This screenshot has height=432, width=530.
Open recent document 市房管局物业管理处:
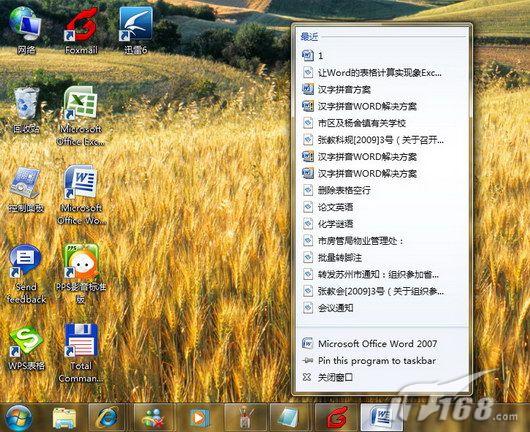383,241
